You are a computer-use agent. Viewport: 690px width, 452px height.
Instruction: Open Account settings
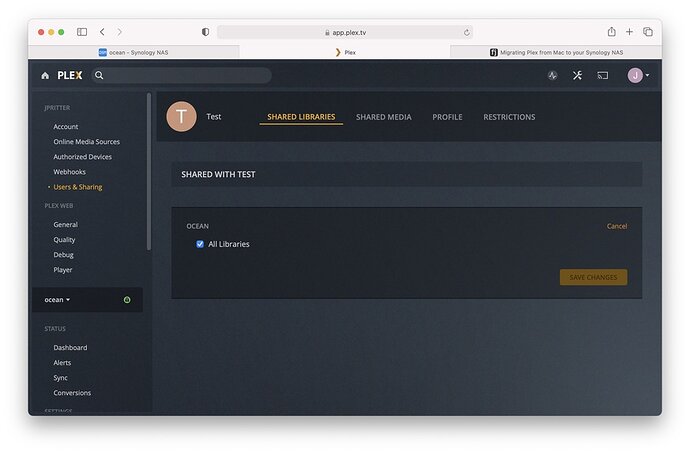(x=66, y=127)
